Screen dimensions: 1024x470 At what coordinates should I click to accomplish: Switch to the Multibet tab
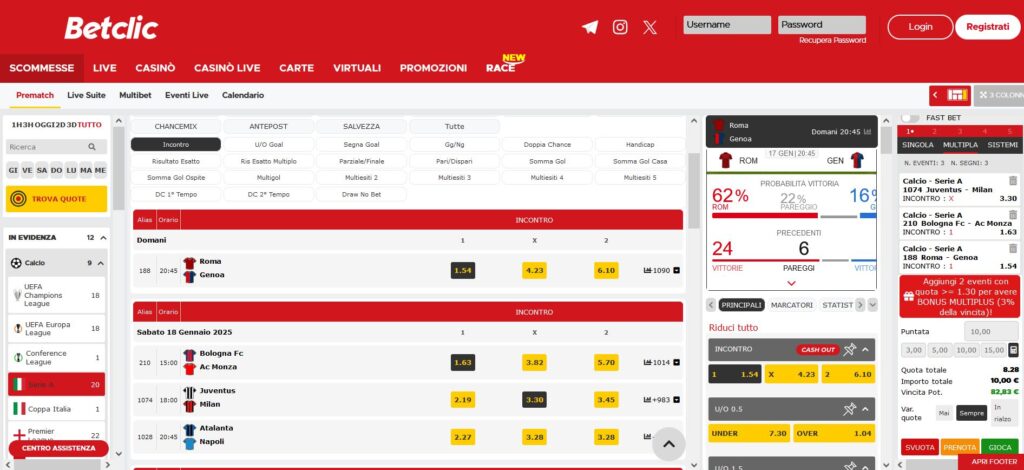135,95
